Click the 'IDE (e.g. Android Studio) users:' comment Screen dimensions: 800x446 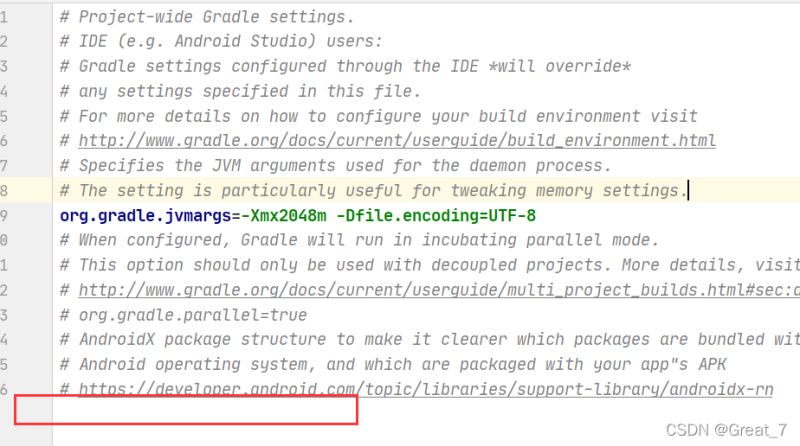(230, 41)
